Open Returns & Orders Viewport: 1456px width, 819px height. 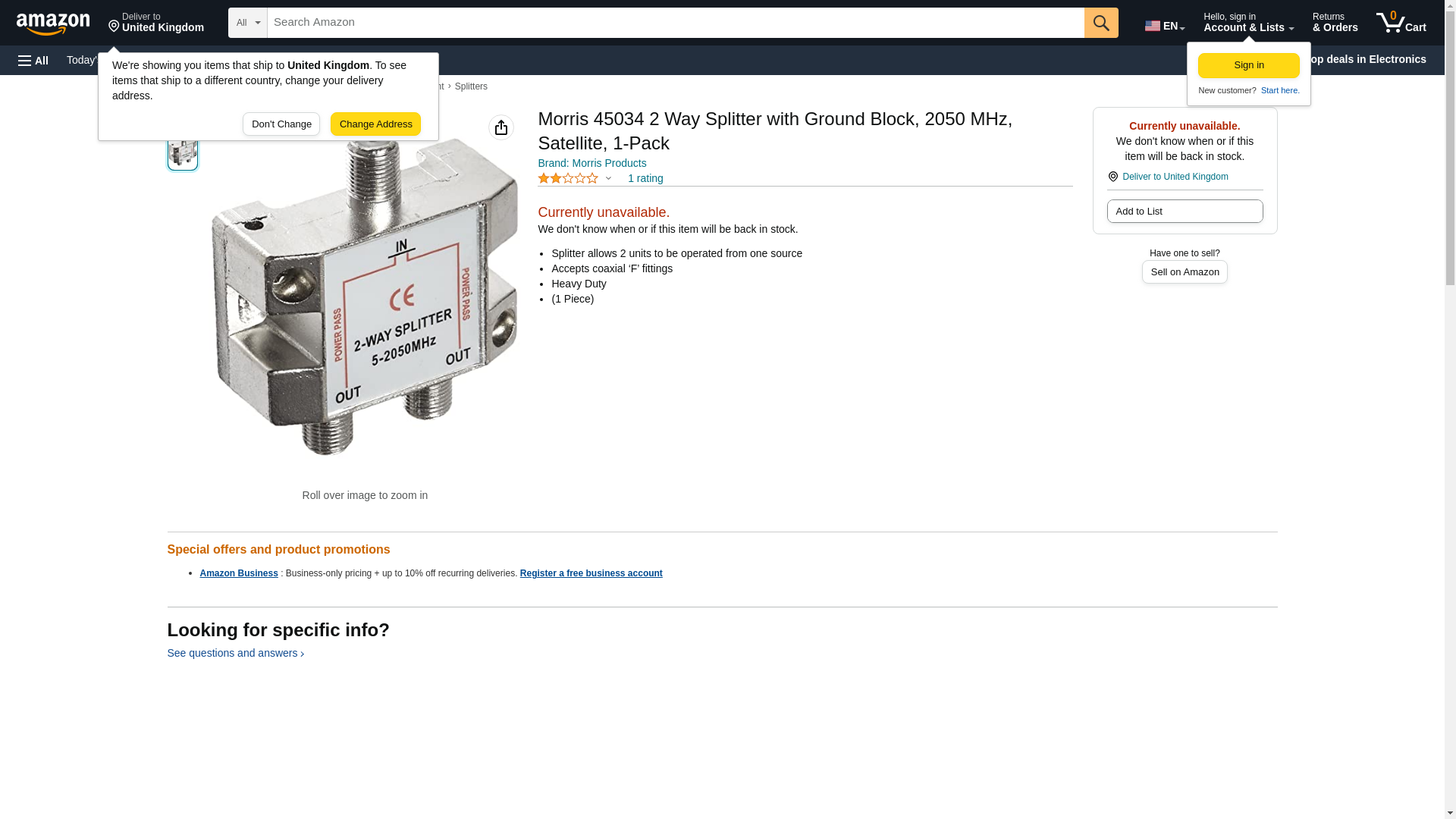pyautogui.click(x=1335, y=23)
